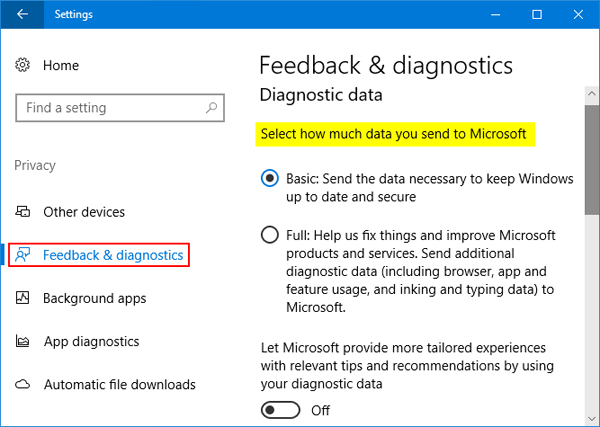600x427 pixels.
Task: Focus the Find a setting search box
Action: 110,108
